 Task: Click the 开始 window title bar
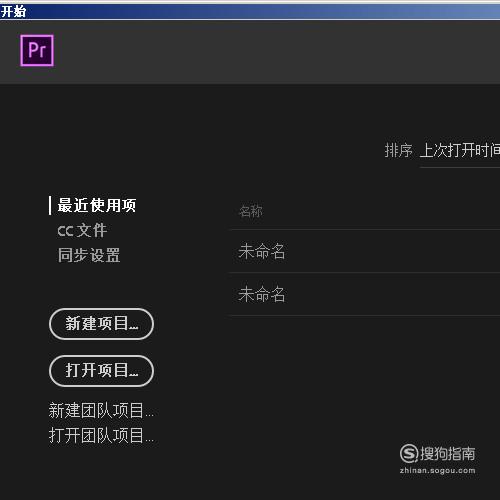[250, 12]
